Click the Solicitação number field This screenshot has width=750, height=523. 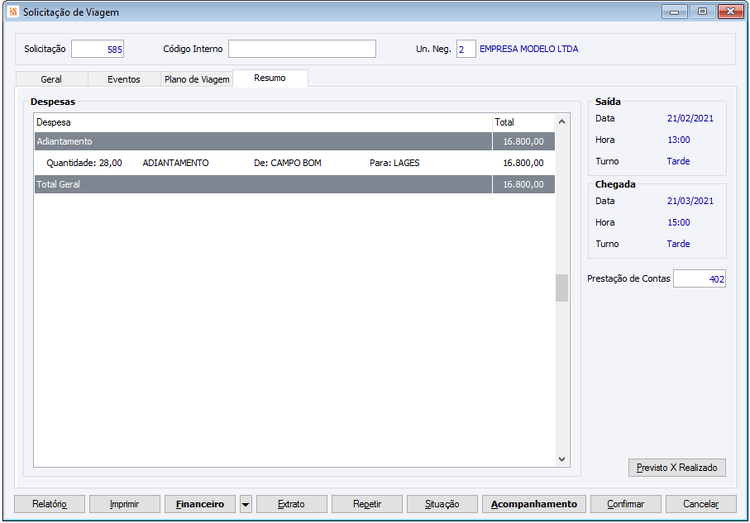pyautogui.click(x=98, y=49)
